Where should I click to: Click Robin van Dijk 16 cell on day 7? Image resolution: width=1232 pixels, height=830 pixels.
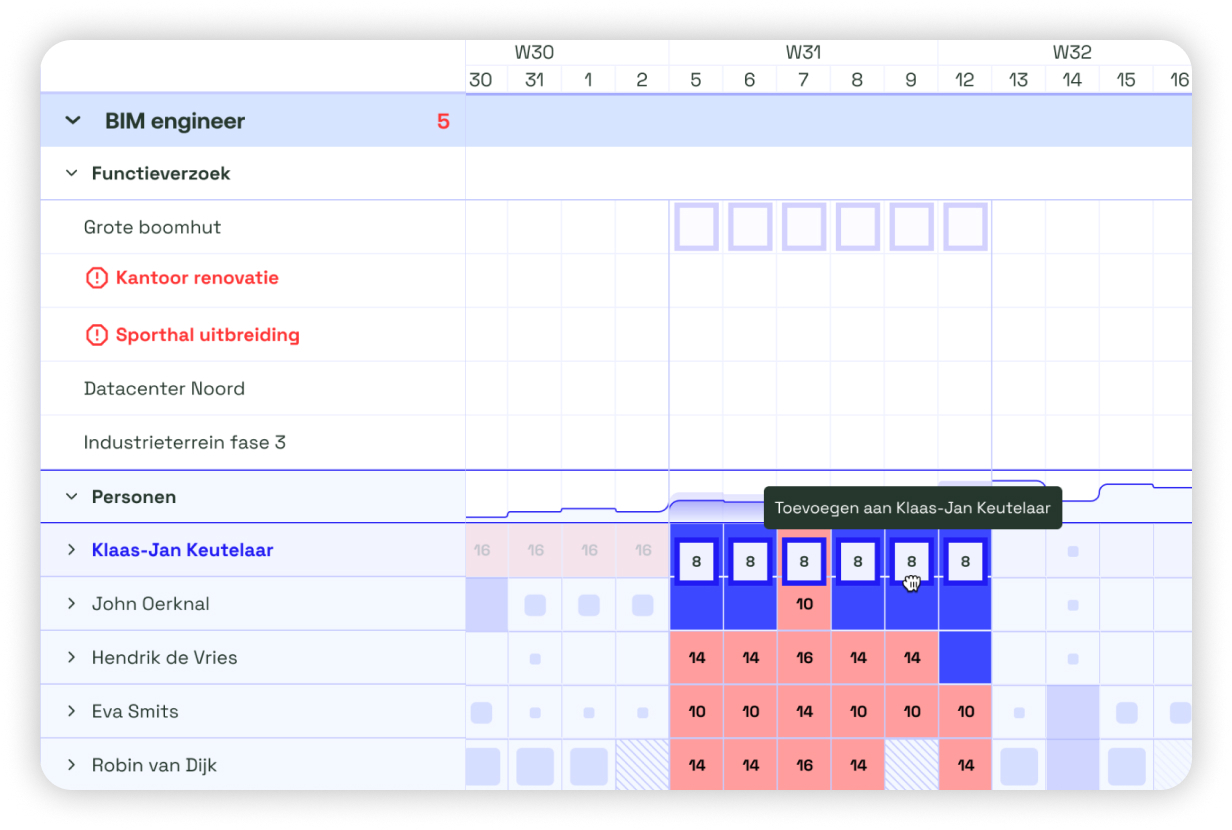coord(804,765)
